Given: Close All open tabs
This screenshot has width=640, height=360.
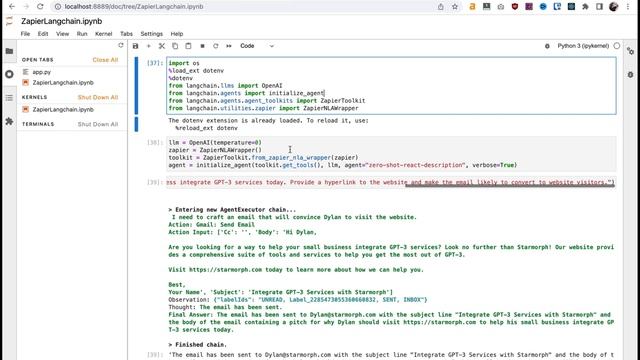Looking at the screenshot, I should pyautogui.click(x=105, y=60).
